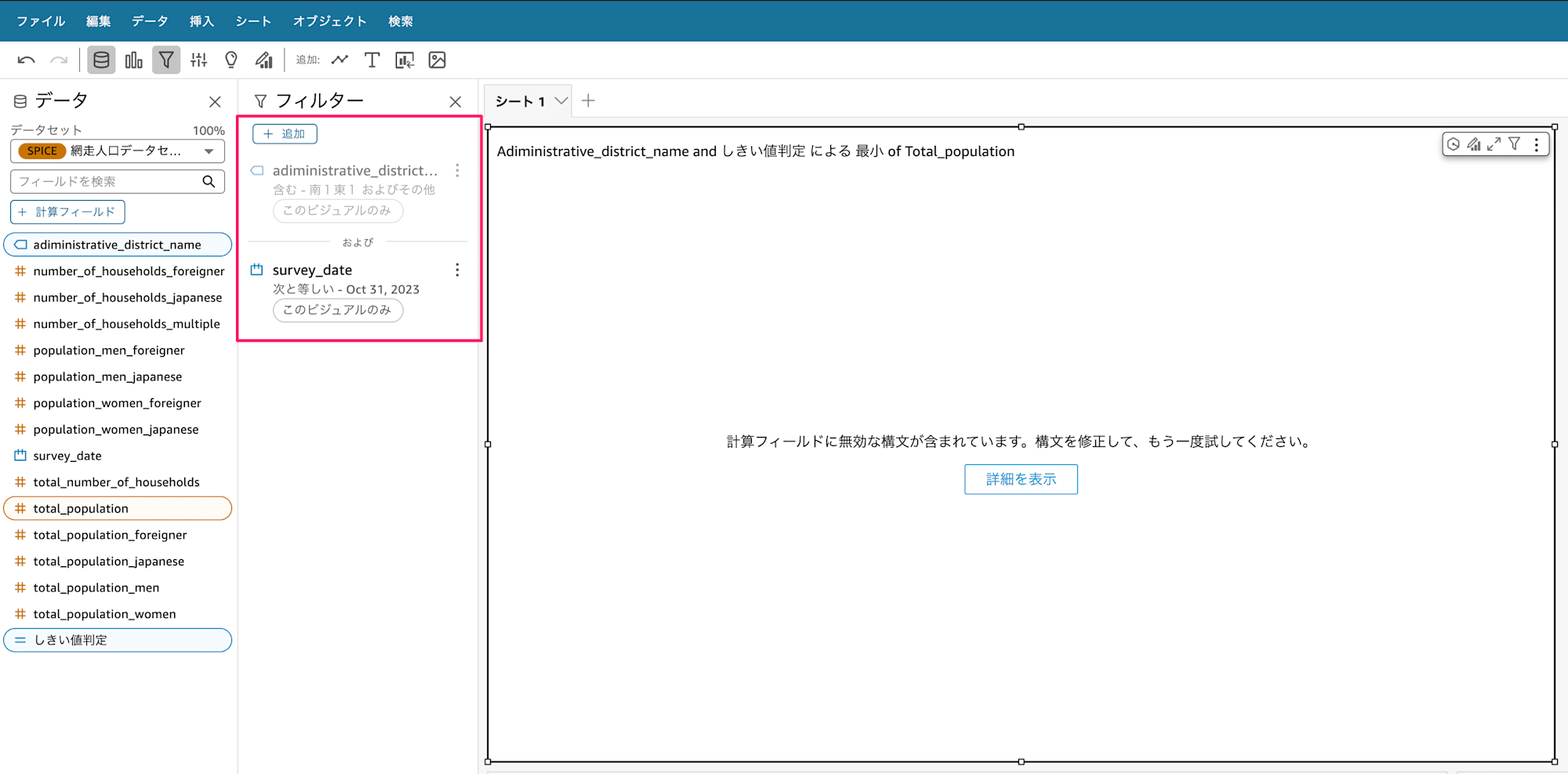Select the シート 1 tab
The width and height of the screenshot is (1568, 774).
pos(520,101)
